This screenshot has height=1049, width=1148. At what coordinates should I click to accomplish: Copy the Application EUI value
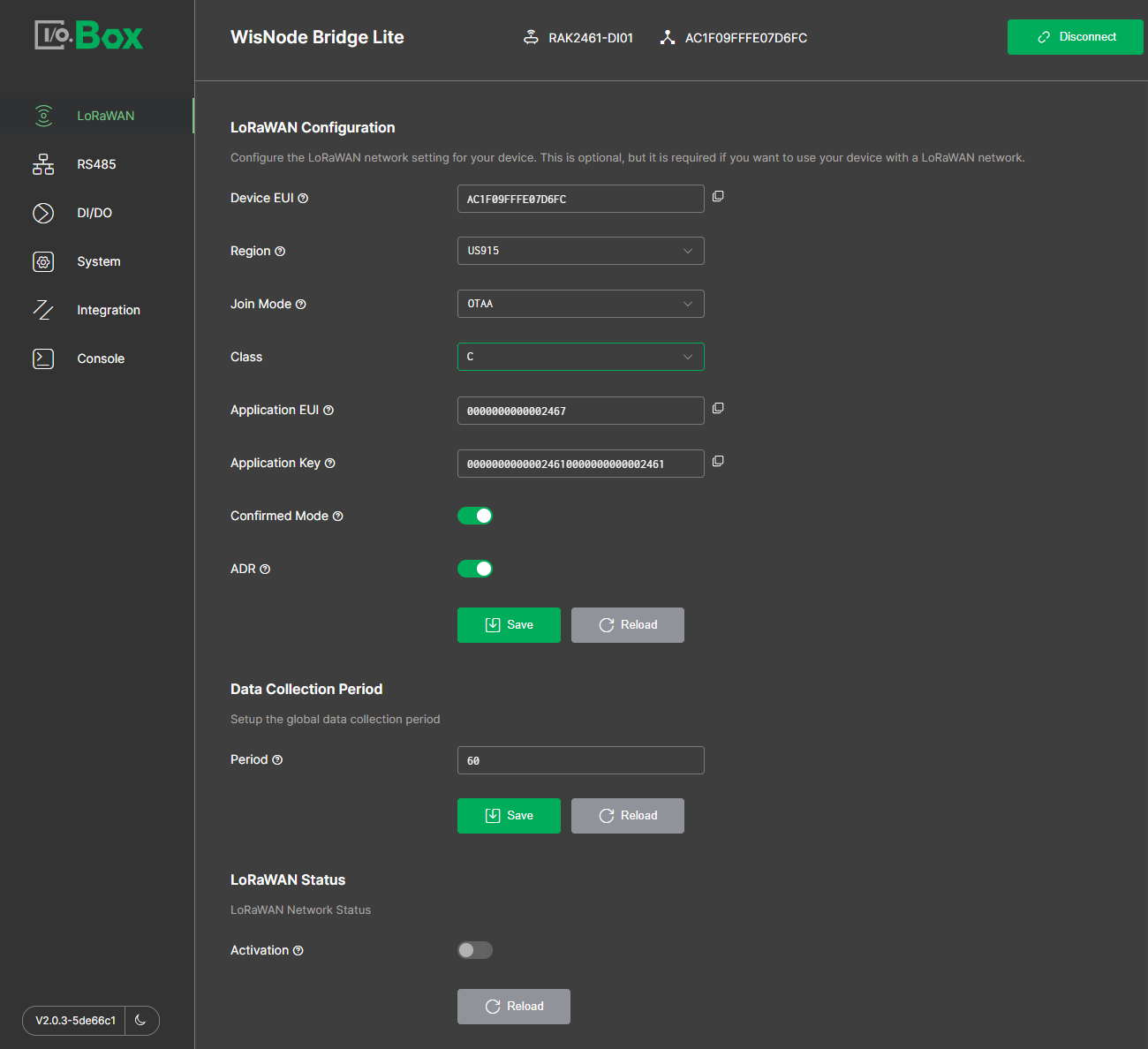coord(718,408)
